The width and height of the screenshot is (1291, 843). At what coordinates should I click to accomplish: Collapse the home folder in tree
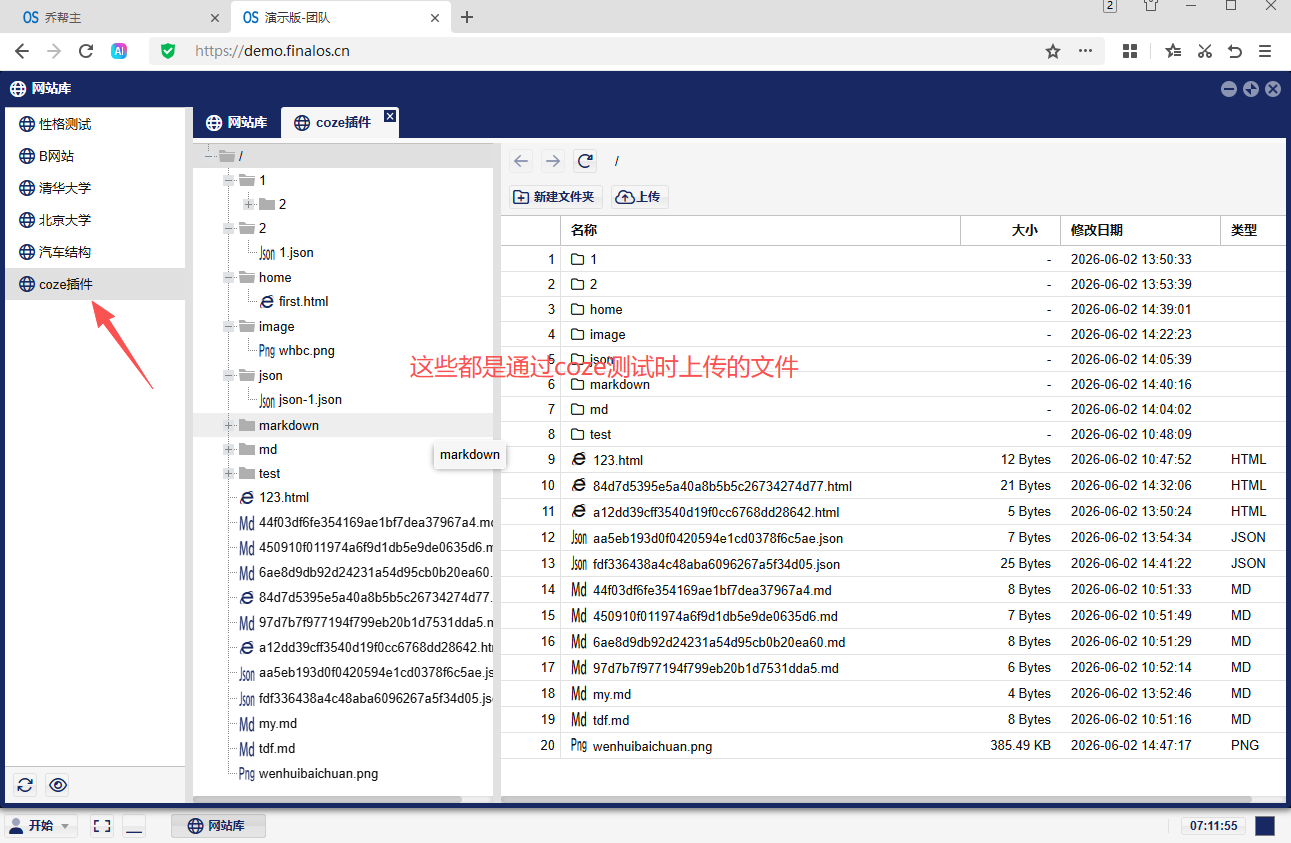pyautogui.click(x=229, y=277)
